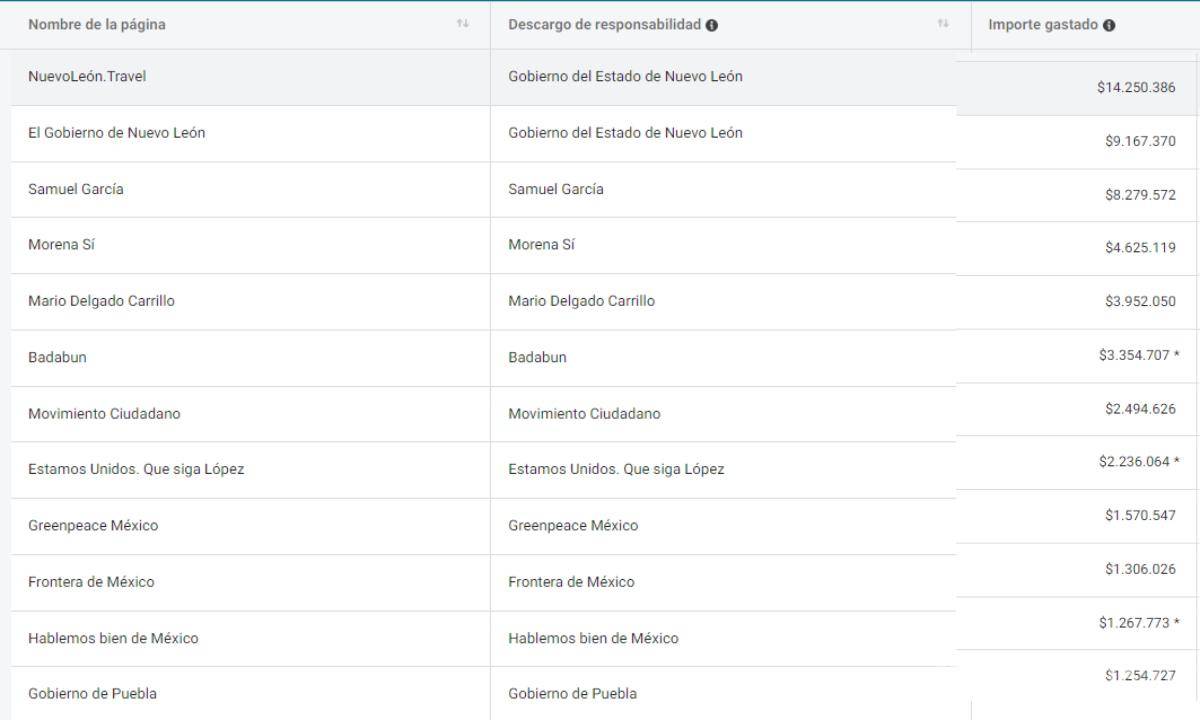Sort by Descargo de responsabilidad arrows
1200x720 pixels.
943,24
